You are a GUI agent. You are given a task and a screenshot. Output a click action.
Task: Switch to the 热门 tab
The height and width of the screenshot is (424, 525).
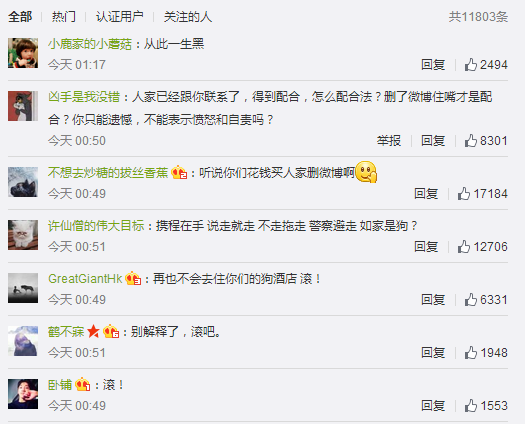pyautogui.click(x=64, y=16)
